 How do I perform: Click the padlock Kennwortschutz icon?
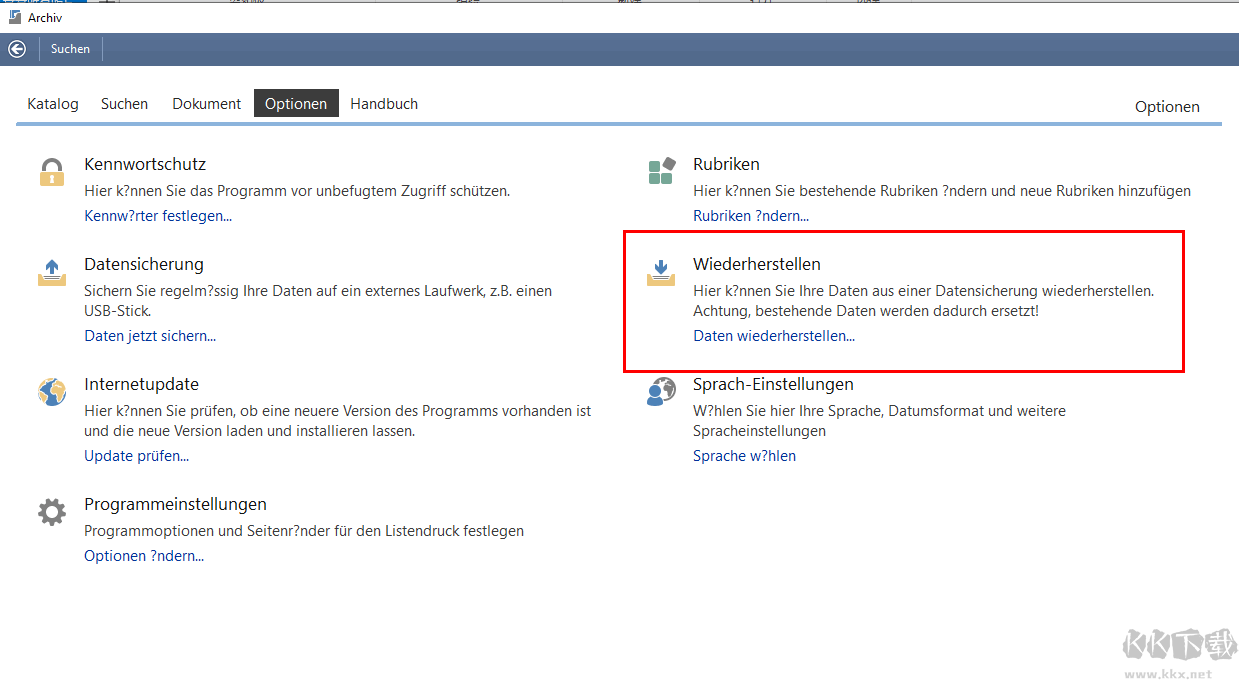point(51,171)
